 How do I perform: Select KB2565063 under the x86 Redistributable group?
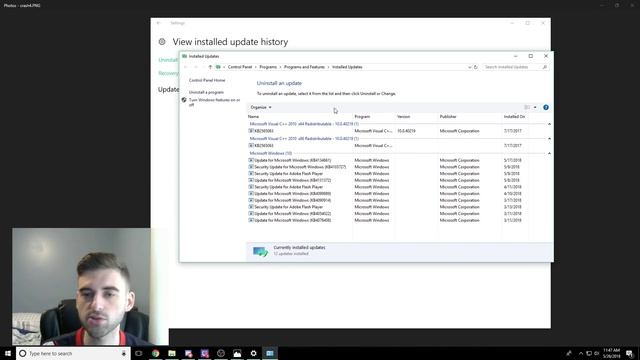264,146
